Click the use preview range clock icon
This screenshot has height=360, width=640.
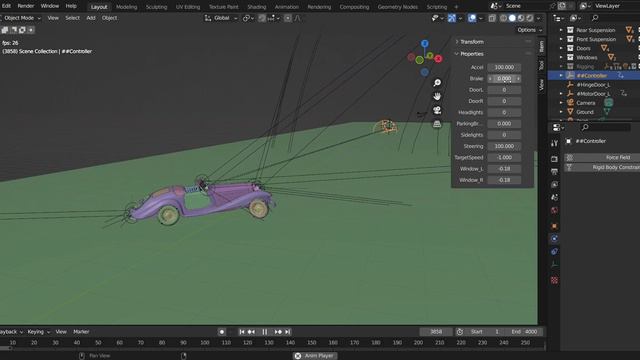(x=460, y=332)
